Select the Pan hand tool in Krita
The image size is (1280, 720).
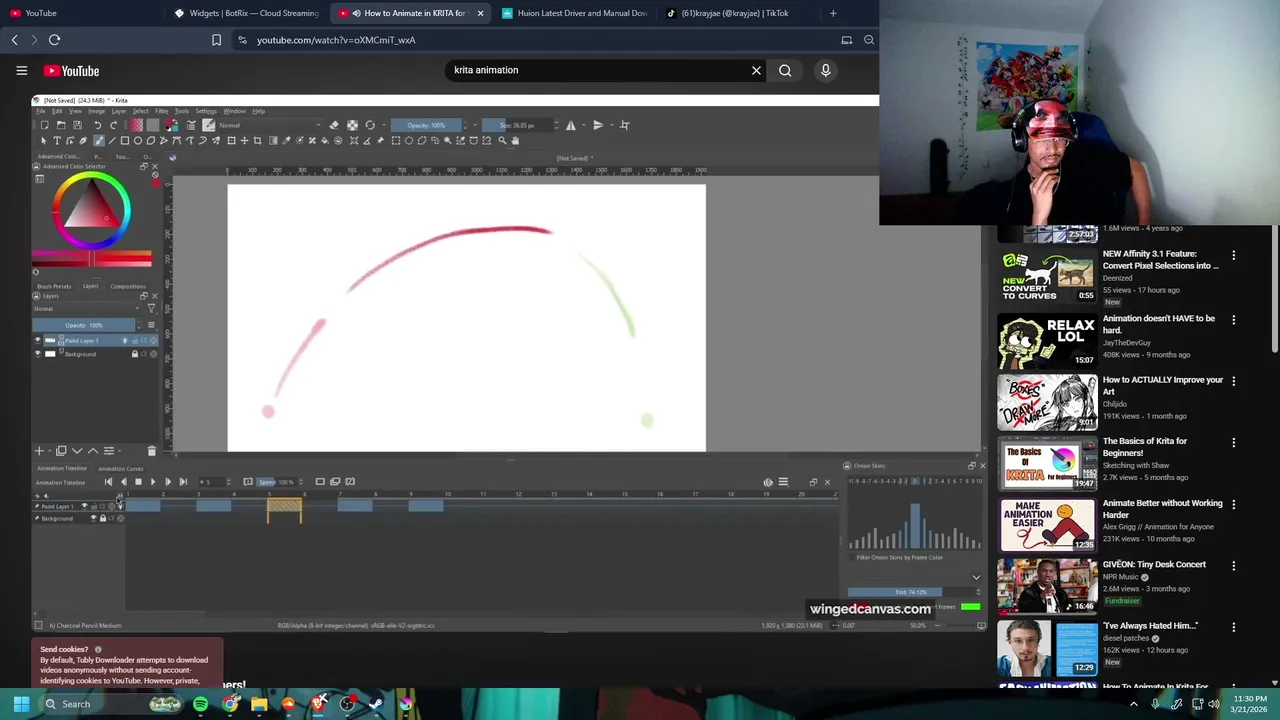(515, 140)
